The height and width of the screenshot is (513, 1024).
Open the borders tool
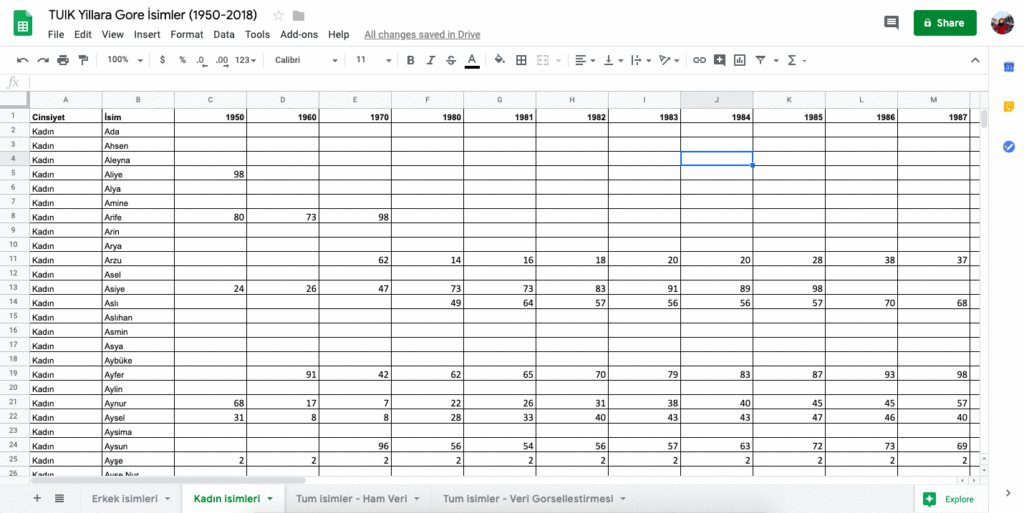[521, 60]
